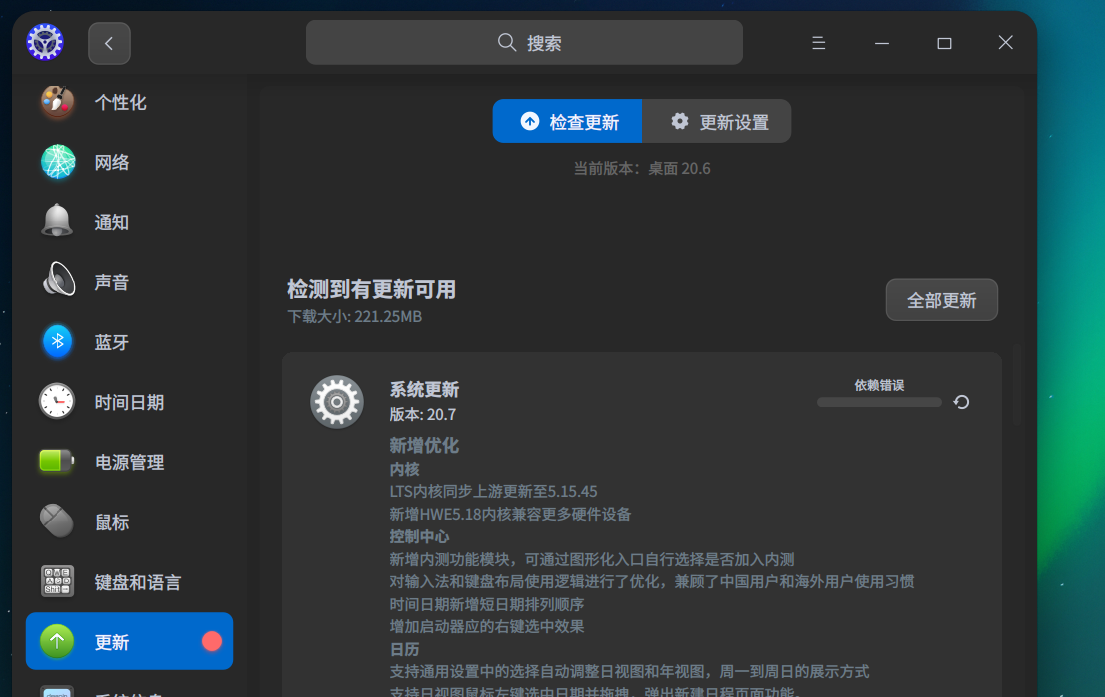The image size is (1105, 697).
Task: Select the 检查更新 check updates tab
Action: 567,120
